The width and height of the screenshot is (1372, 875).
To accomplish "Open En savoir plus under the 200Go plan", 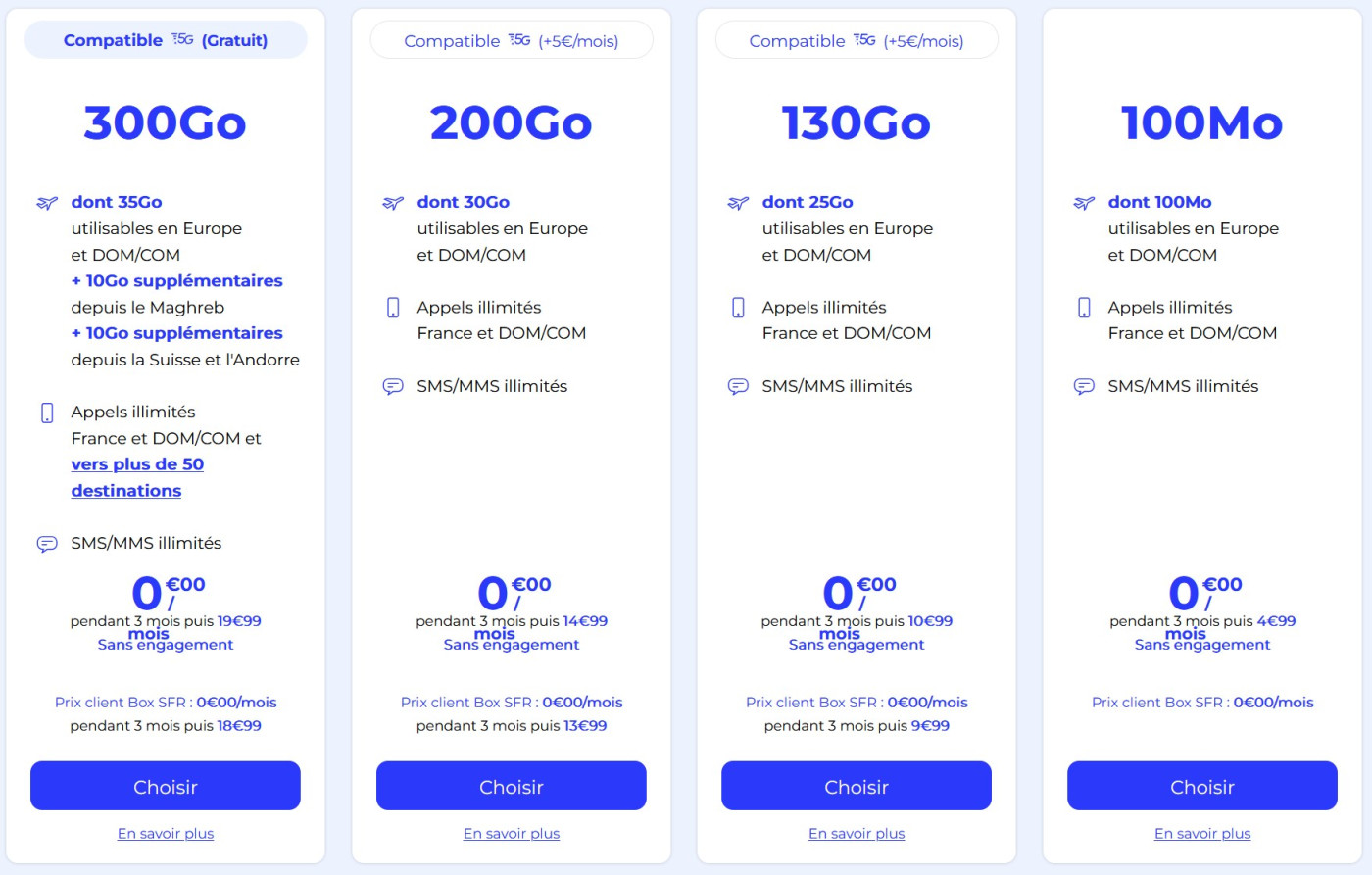I will (x=511, y=833).
